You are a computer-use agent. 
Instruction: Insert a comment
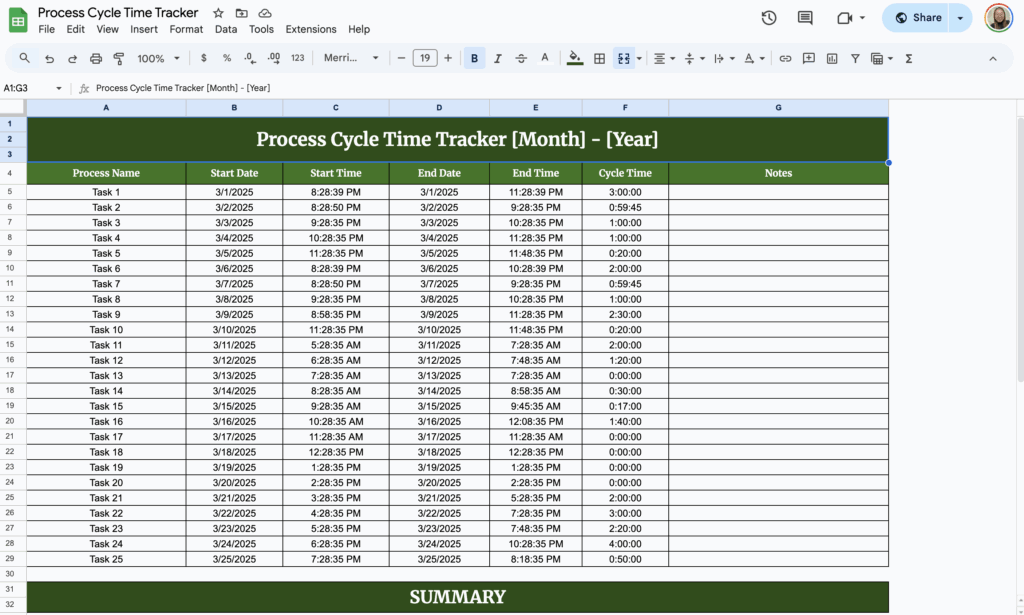(808, 58)
